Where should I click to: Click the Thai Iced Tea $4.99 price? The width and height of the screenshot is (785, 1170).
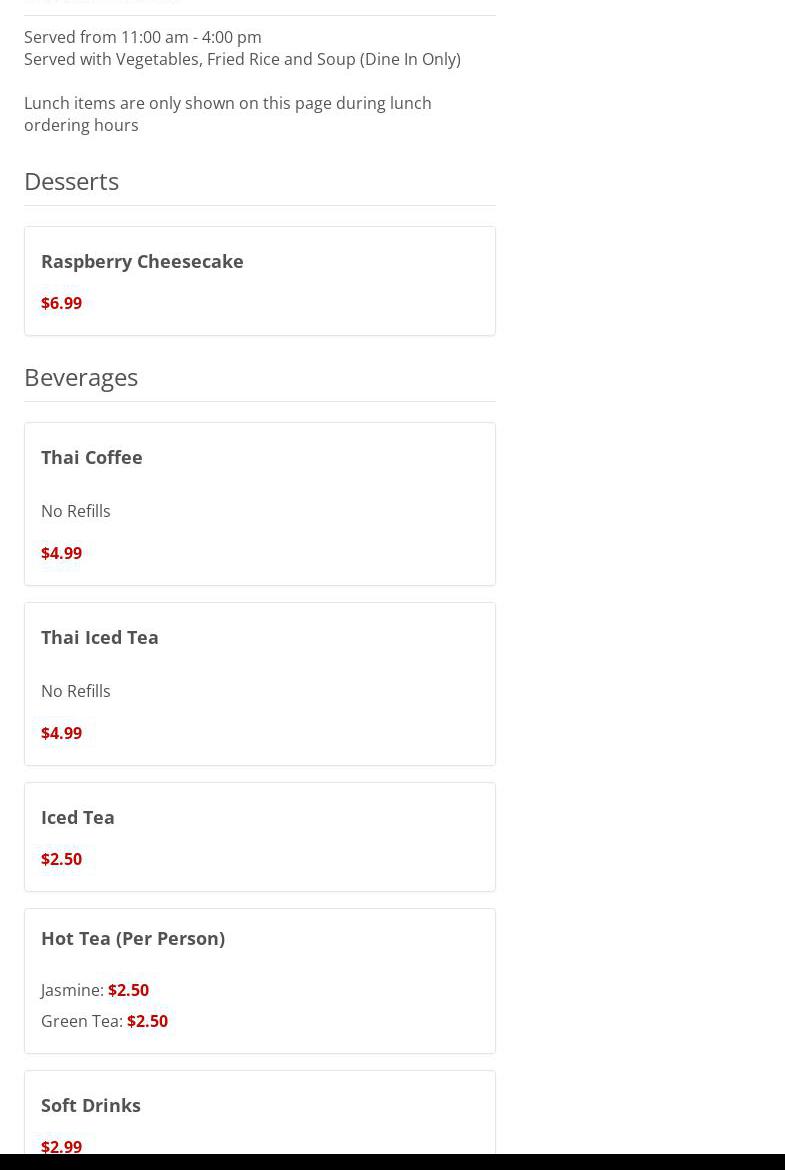click(x=61, y=733)
